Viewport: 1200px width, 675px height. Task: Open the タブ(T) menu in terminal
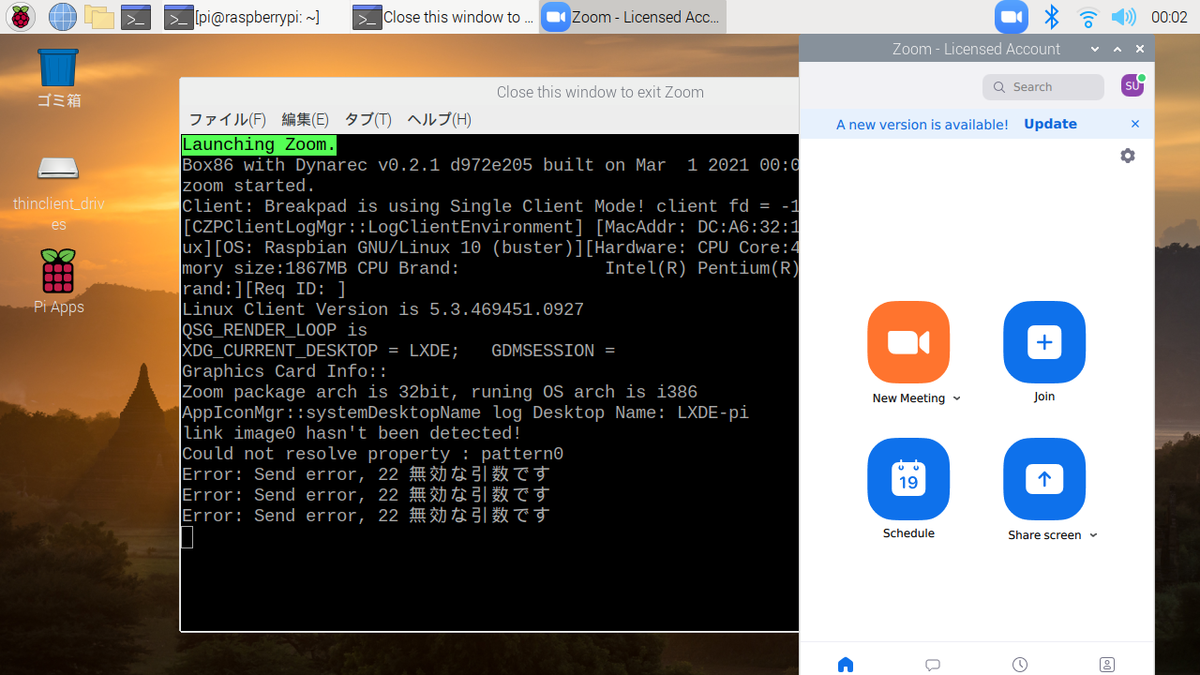367,119
